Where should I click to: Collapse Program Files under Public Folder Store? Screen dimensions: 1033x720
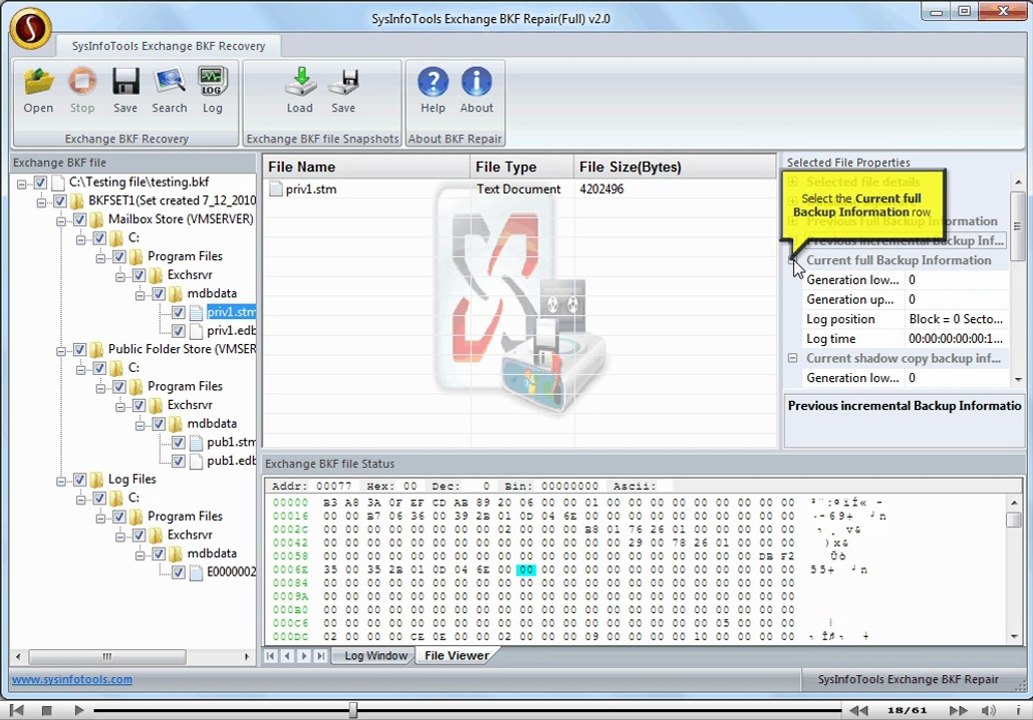pos(101,388)
